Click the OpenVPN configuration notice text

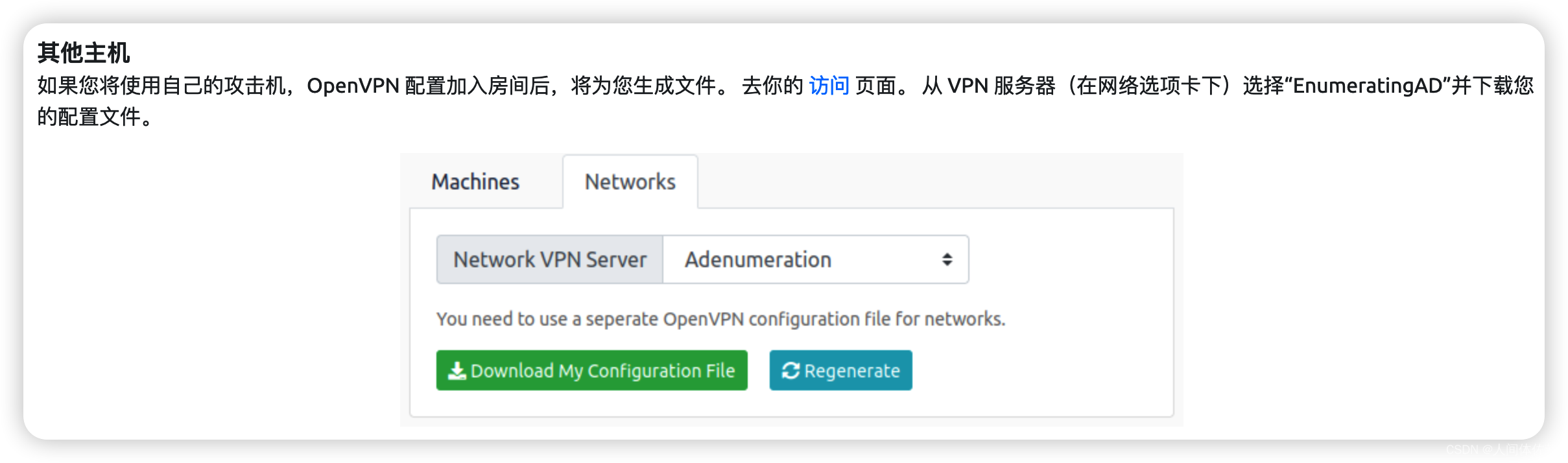[x=720, y=318]
